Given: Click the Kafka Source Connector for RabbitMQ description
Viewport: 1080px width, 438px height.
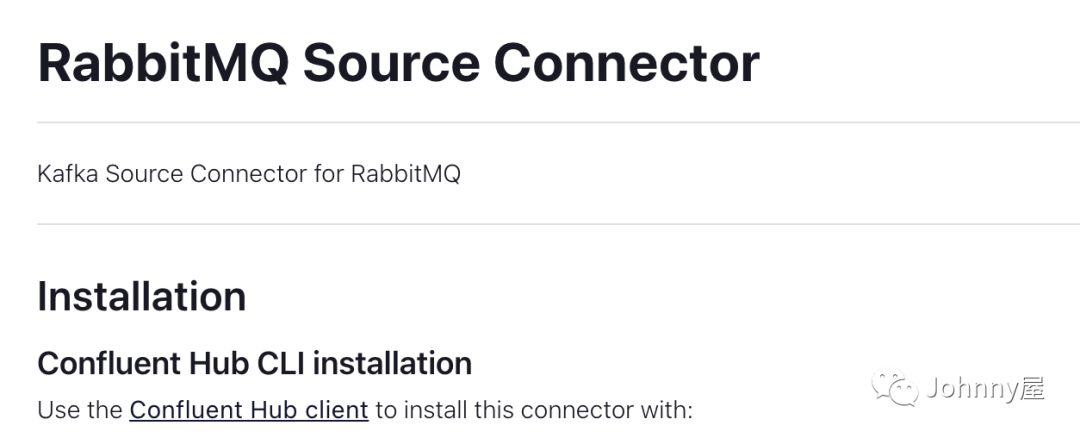Looking at the screenshot, I should point(249,174).
